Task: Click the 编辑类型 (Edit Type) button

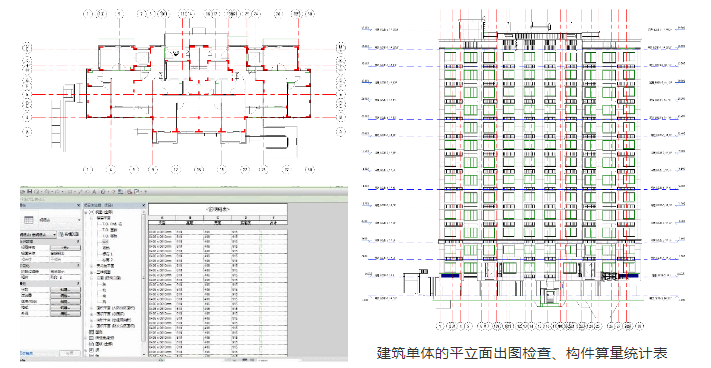Action: point(69,234)
